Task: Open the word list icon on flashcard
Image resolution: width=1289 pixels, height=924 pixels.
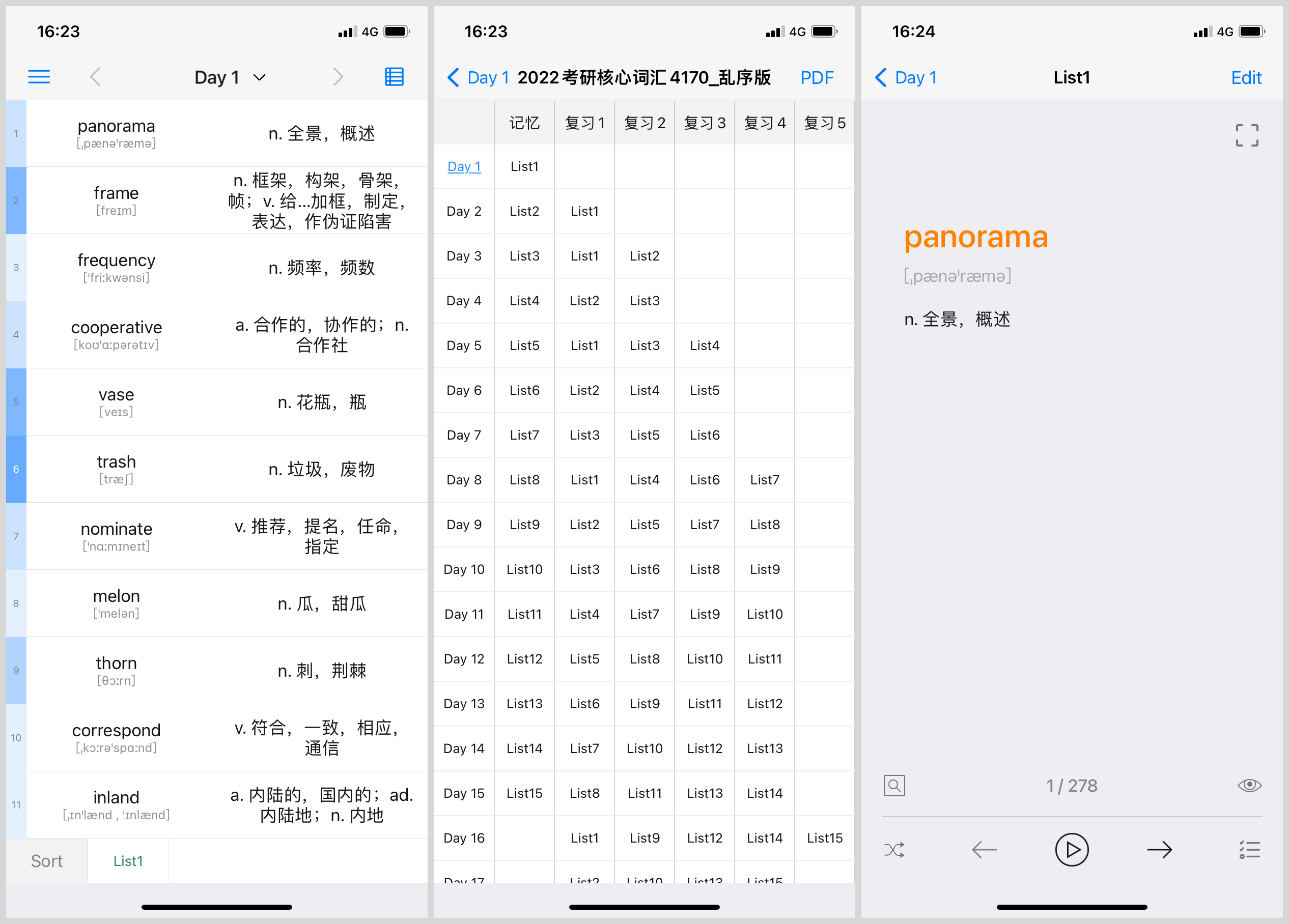Action: (1249, 850)
